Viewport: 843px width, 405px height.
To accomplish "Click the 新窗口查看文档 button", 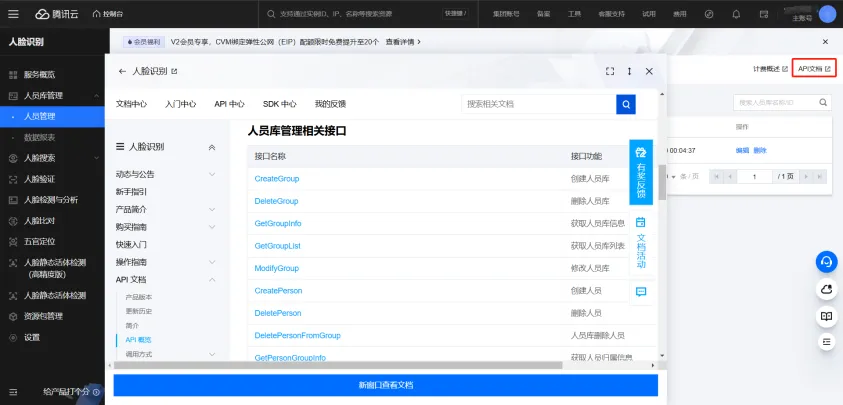I will [x=385, y=385].
